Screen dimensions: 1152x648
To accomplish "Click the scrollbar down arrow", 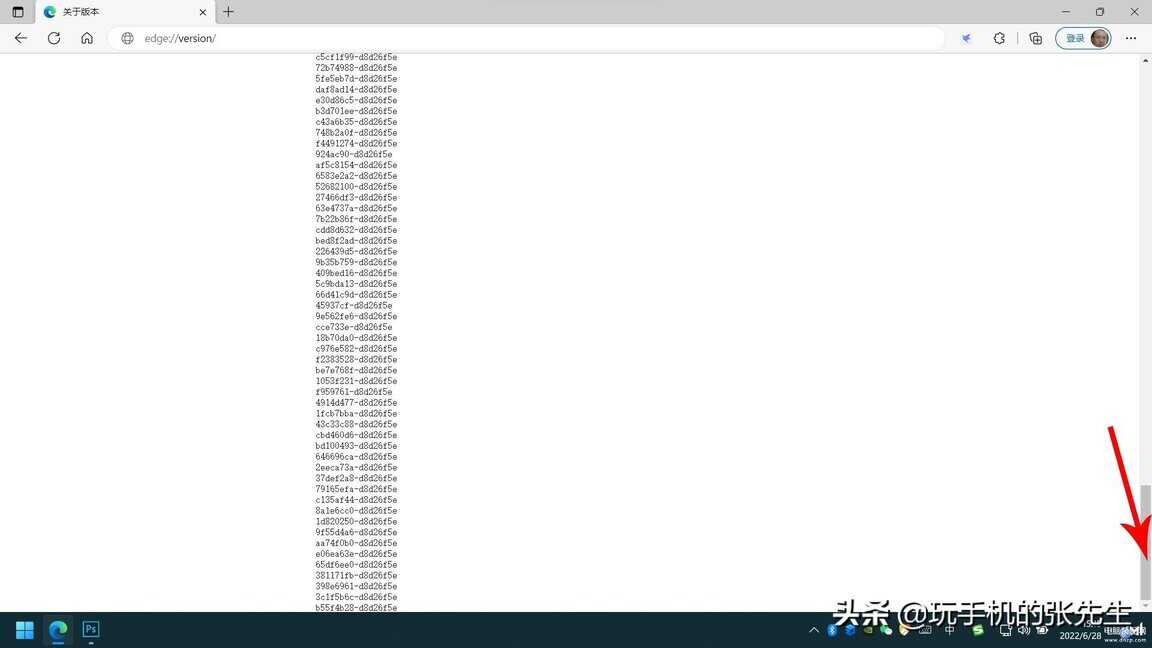I will pos(1145,605).
